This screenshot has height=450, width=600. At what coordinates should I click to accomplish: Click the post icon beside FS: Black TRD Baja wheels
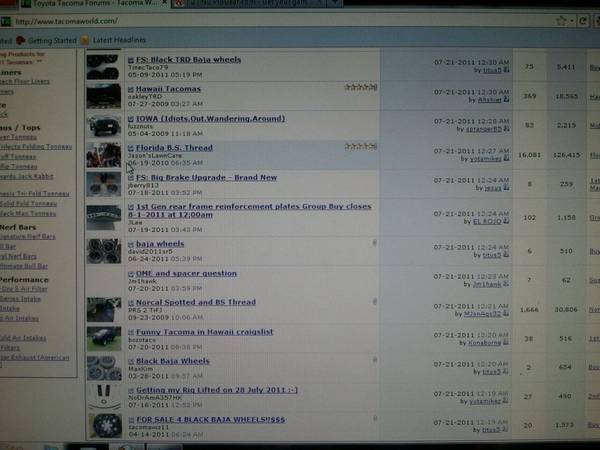tap(130, 60)
